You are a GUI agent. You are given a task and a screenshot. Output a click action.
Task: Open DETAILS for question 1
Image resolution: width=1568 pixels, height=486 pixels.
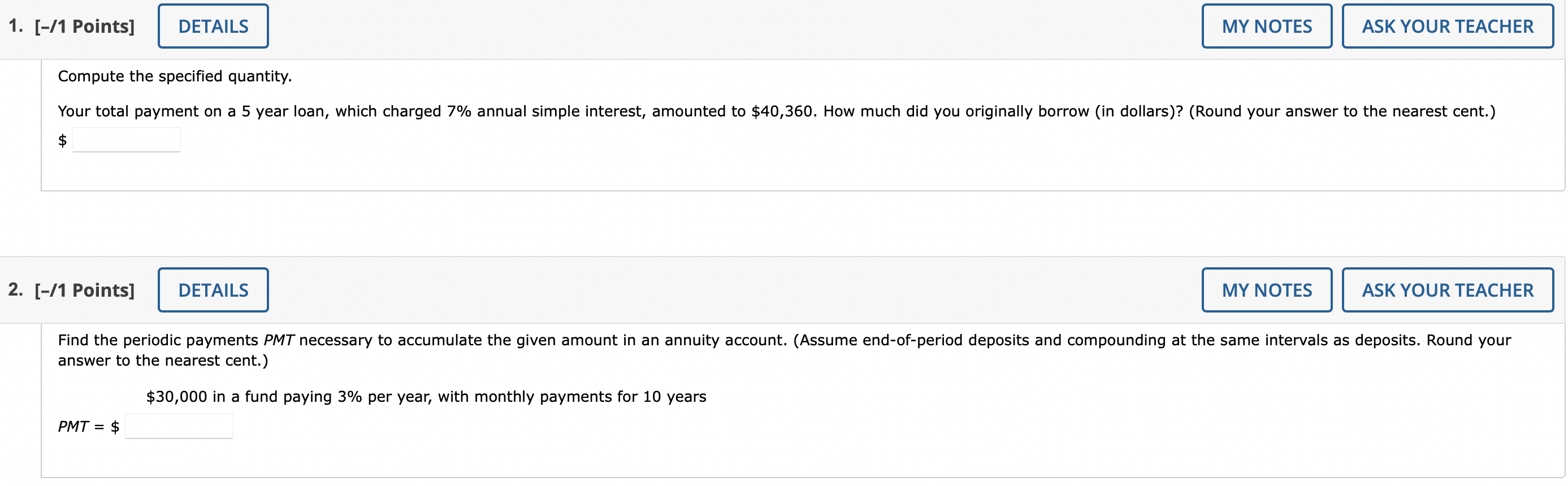(x=213, y=25)
